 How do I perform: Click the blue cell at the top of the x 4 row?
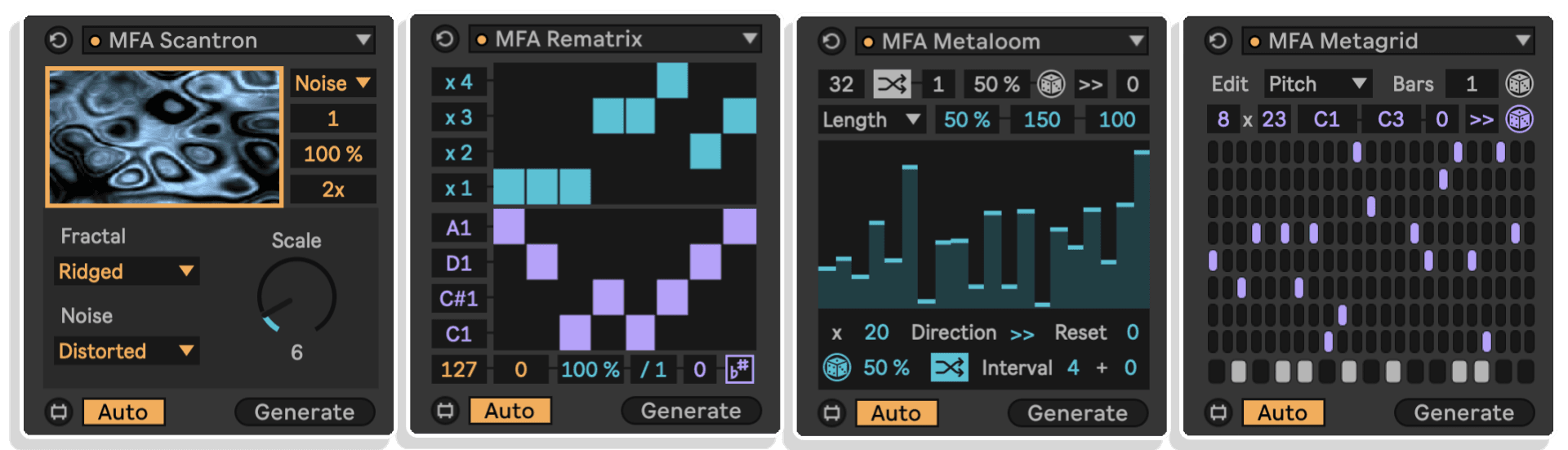[672, 80]
